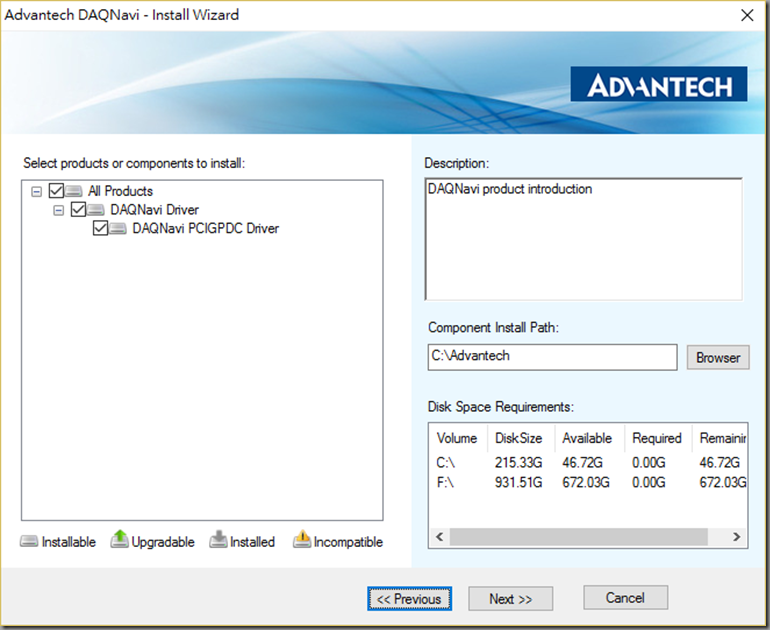The width and height of the screenshot is (770, 630).
Task: Click the disk table right scroll arrow
Action: [x=736, y=537]
